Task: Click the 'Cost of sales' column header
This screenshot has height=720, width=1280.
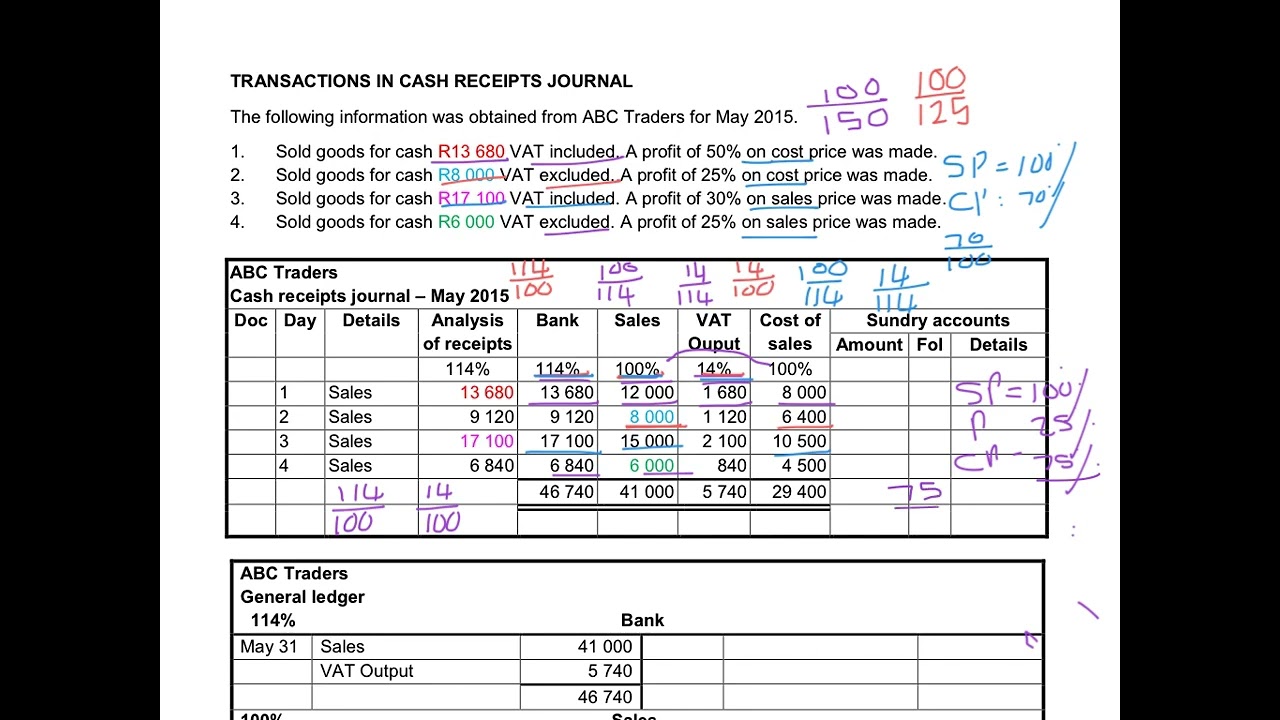Action: 790,332
